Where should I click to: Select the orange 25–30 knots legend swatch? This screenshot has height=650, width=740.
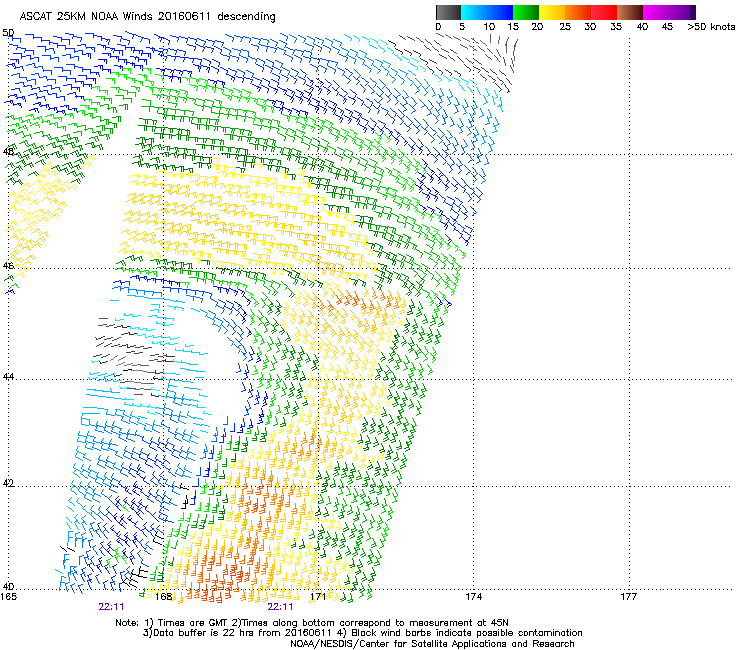[x=578, y=12]
